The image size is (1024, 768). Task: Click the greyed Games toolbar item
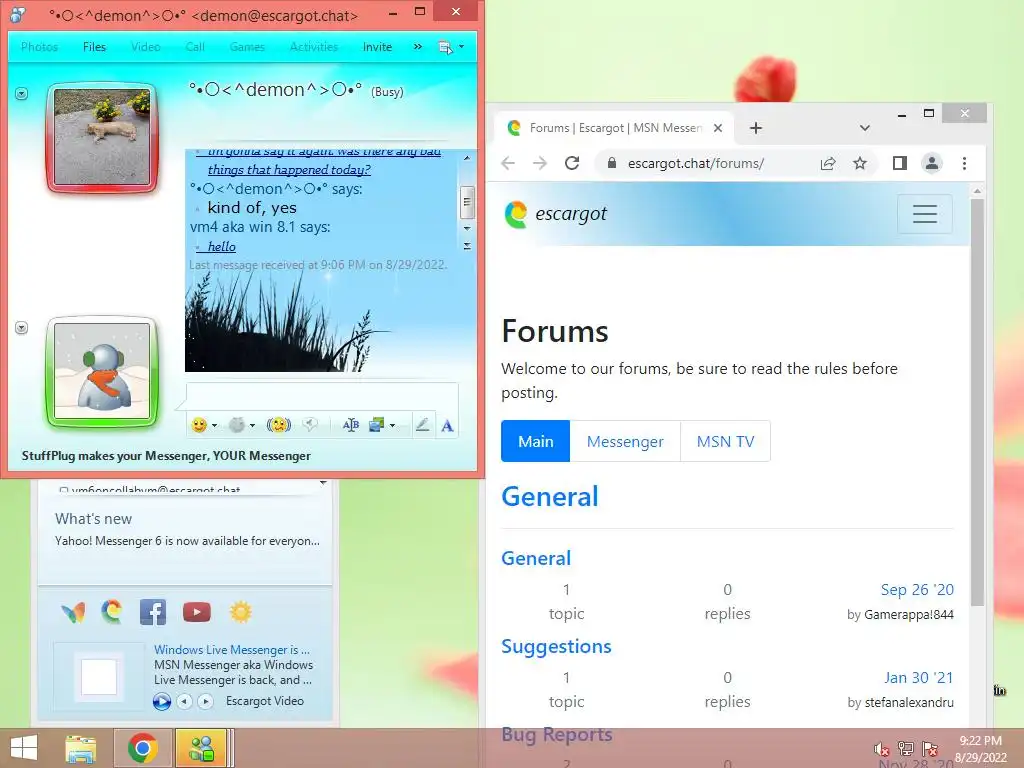(247, 47)
